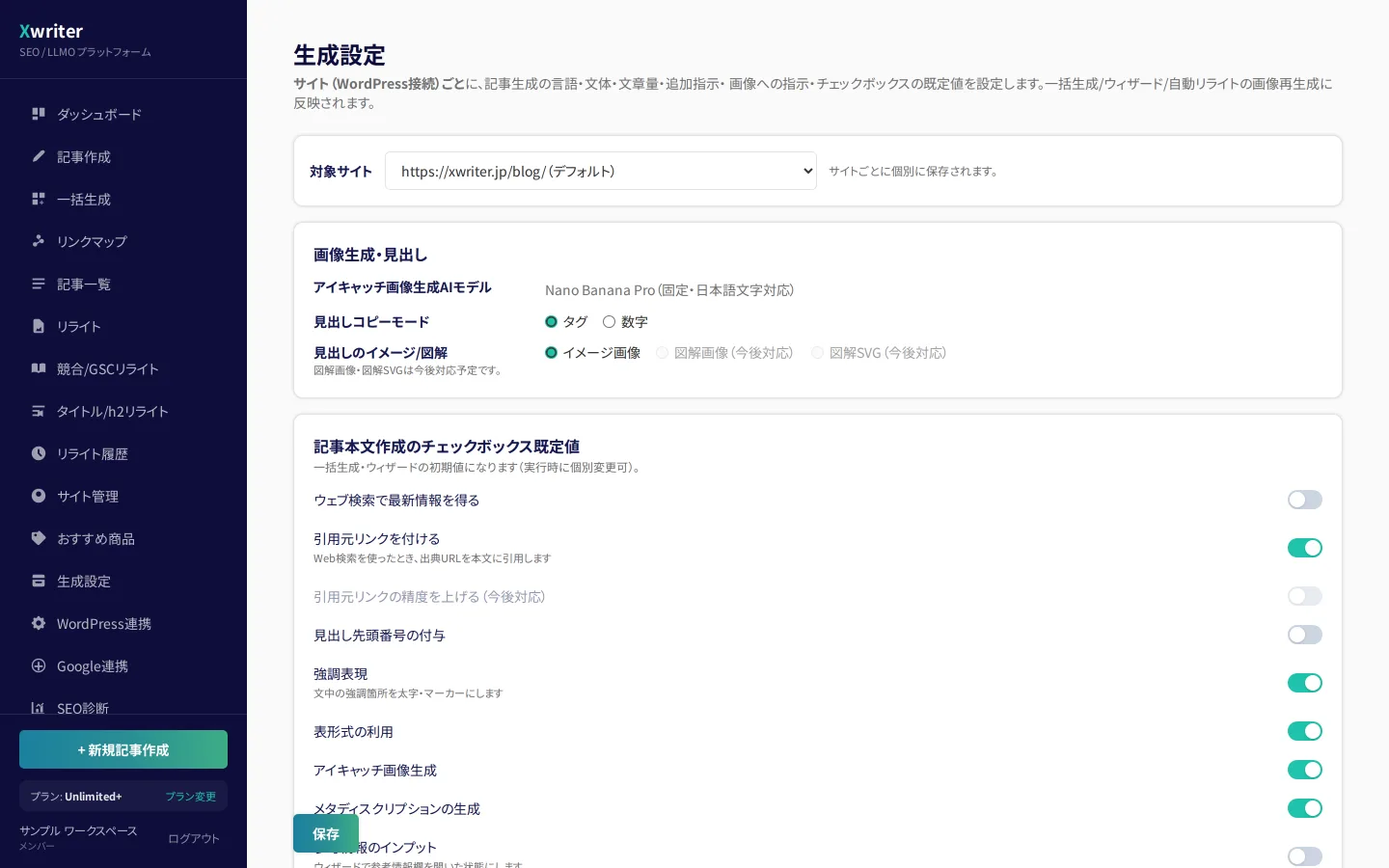Click the list icon beside 記事一覧
This screenshot has height=868, width=1389.
[39, 284]
